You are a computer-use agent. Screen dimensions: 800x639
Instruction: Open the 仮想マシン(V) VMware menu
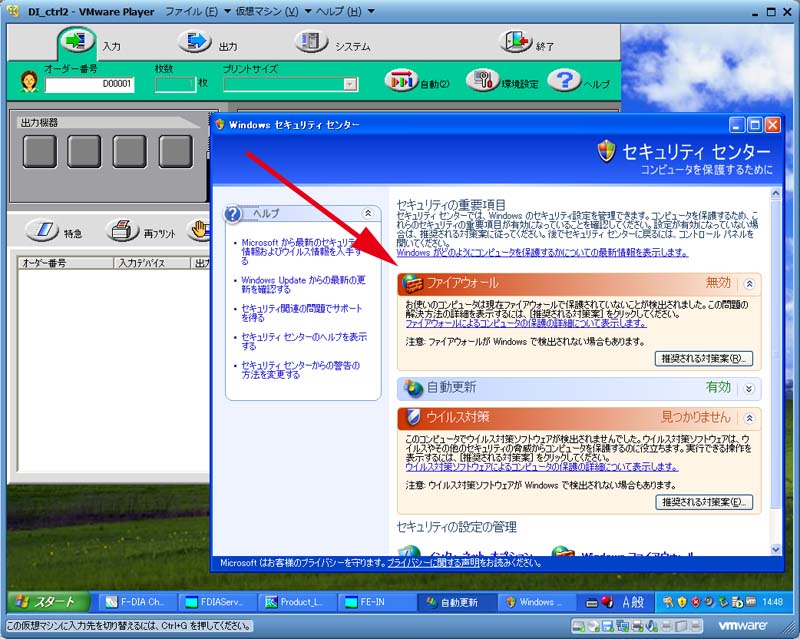(x=267, y=11)
